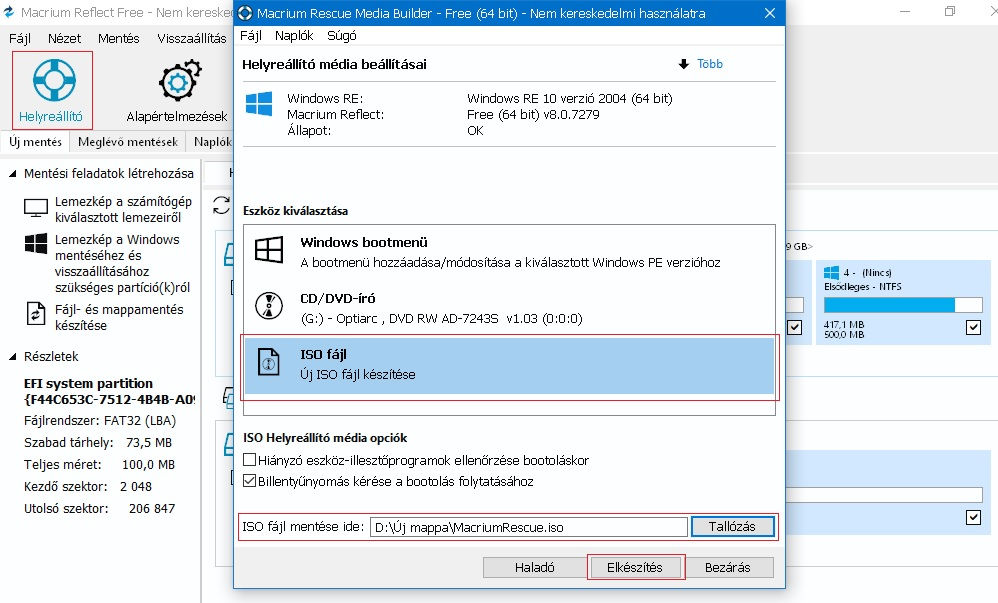The image size is (998, 603).
Task: Collapse the Részletek section
Action: 13,357
